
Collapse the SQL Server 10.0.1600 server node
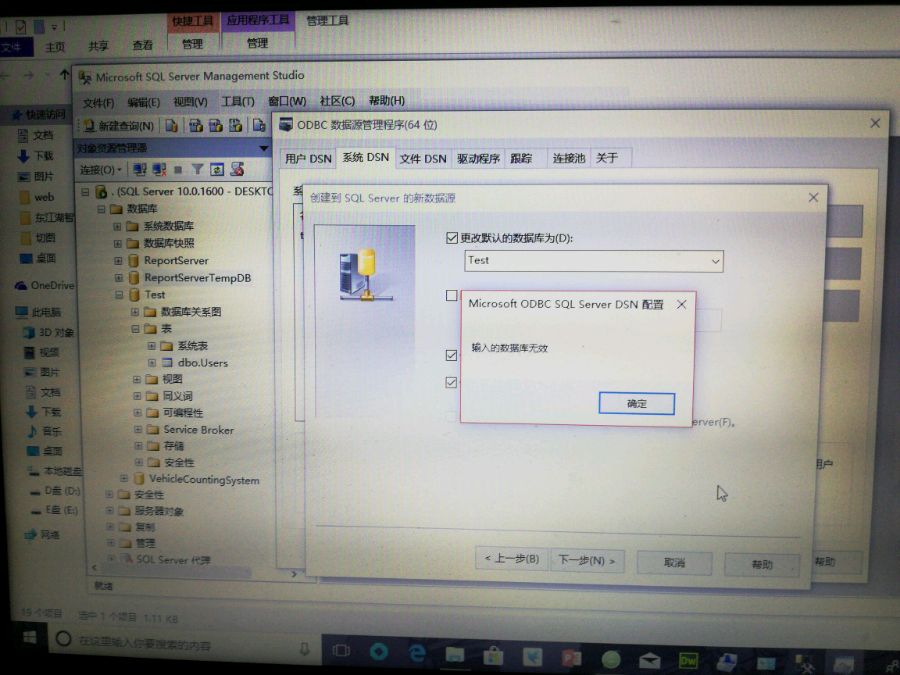pyautogui.click(x=85, y=192)
